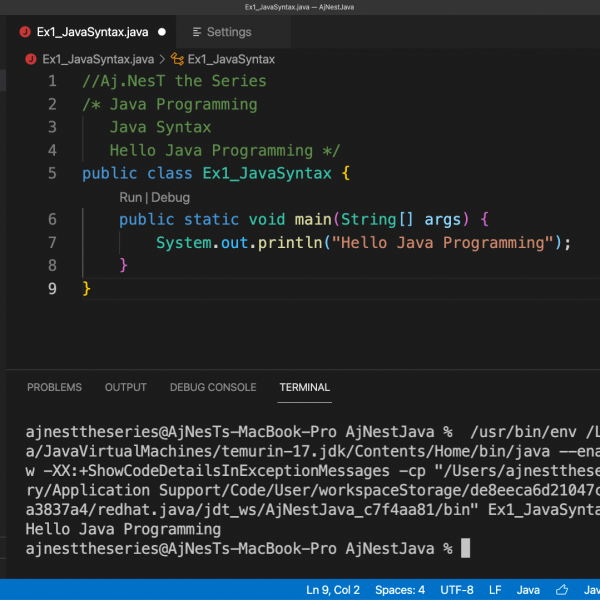Click the class symbol icon in breadcrumb
The height and width of the screenshot is (600, 600).
177,59
